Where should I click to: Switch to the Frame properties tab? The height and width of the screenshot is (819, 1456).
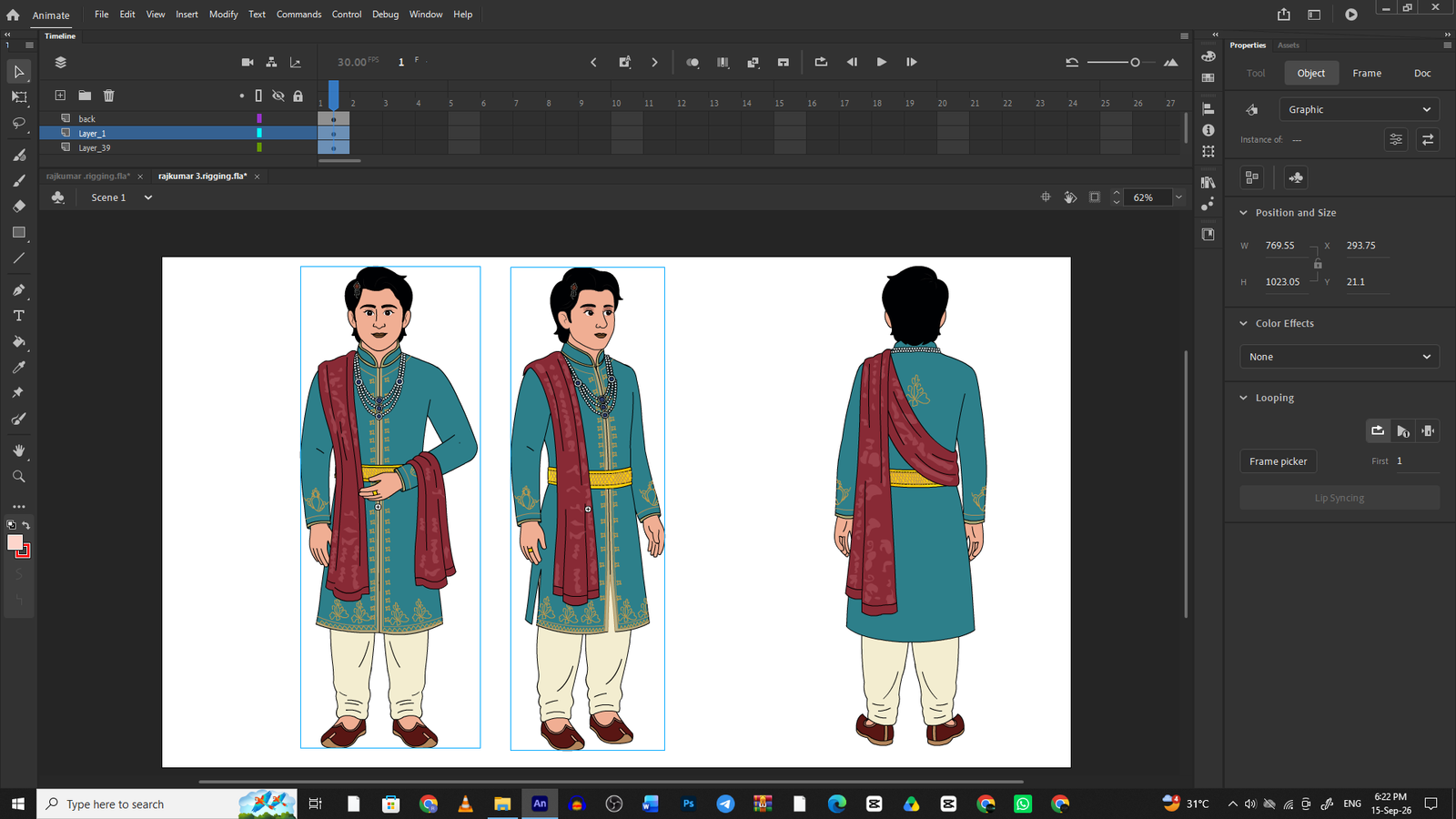[1367, 73]
